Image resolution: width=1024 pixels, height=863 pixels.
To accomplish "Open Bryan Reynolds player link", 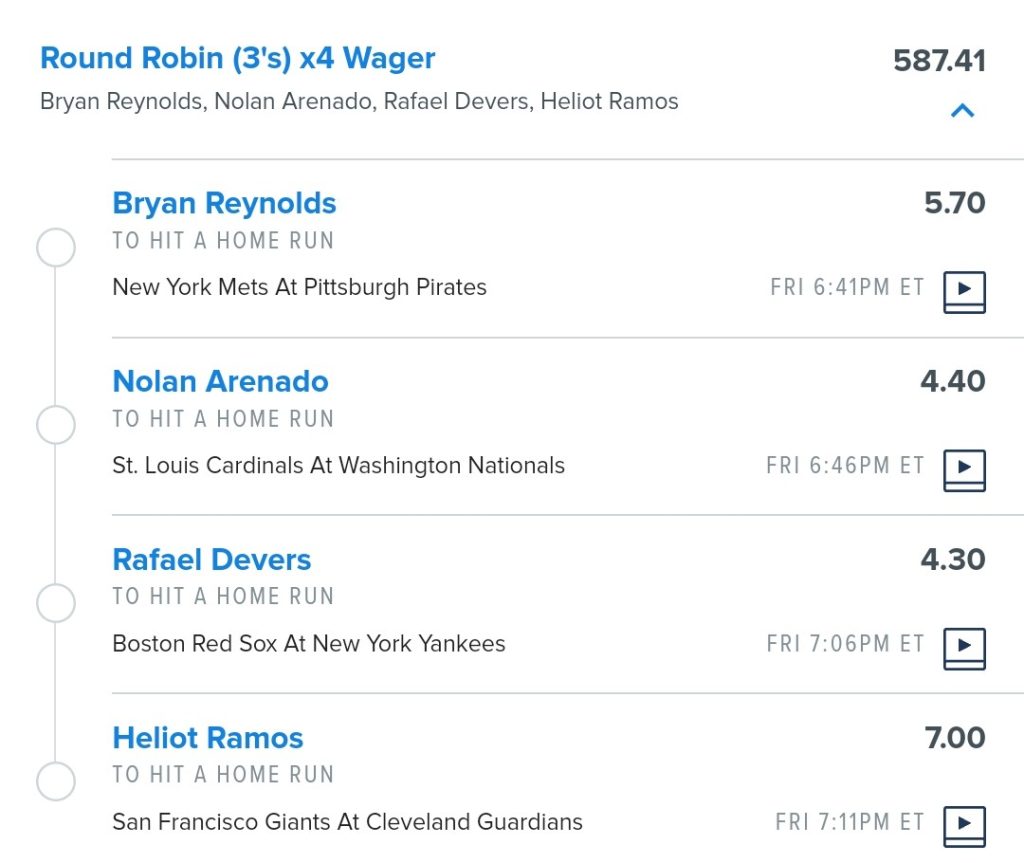I will pyautogui.click(x=224, y=203).
